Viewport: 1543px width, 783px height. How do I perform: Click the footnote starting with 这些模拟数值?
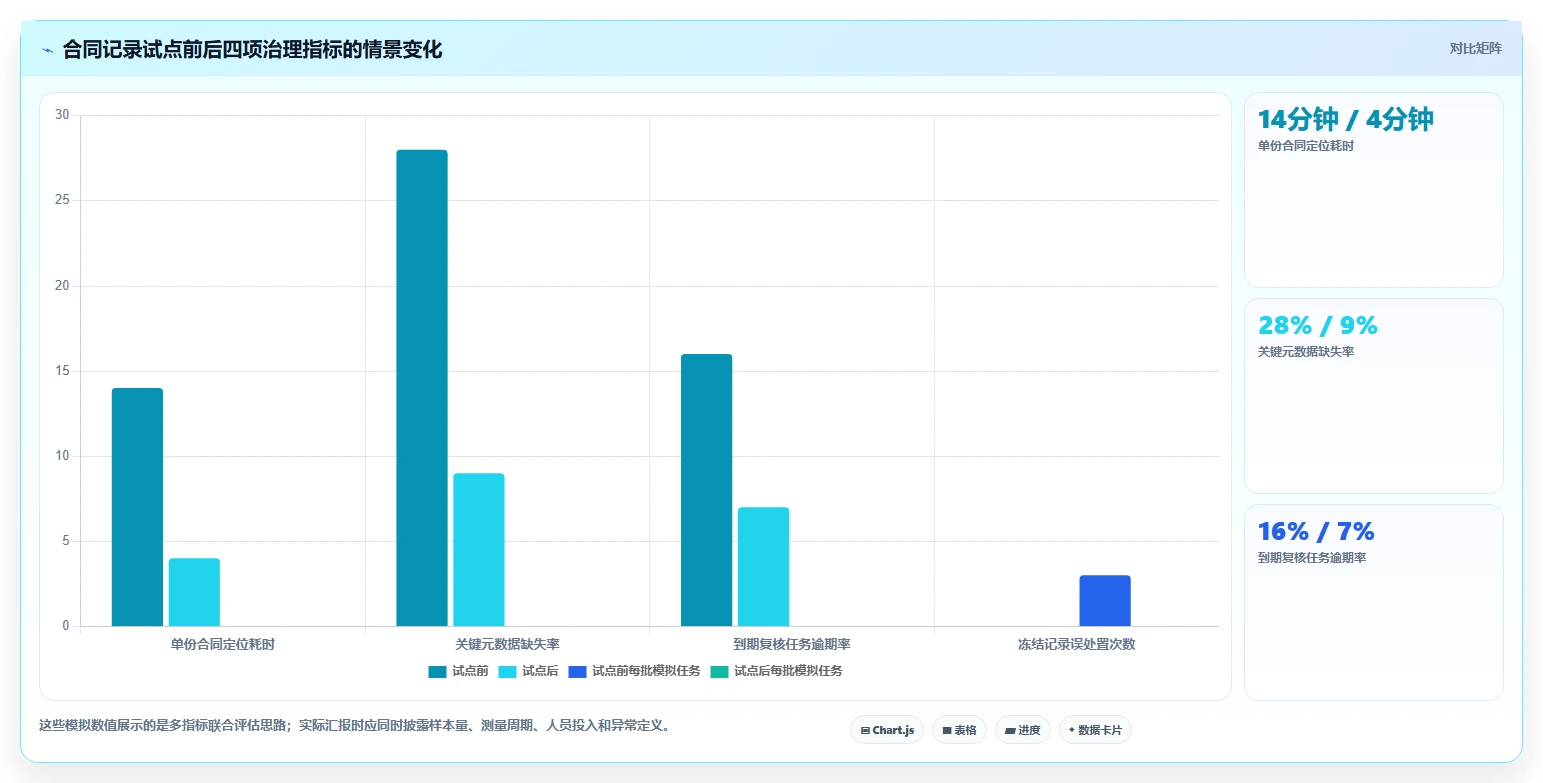point(354,726)
